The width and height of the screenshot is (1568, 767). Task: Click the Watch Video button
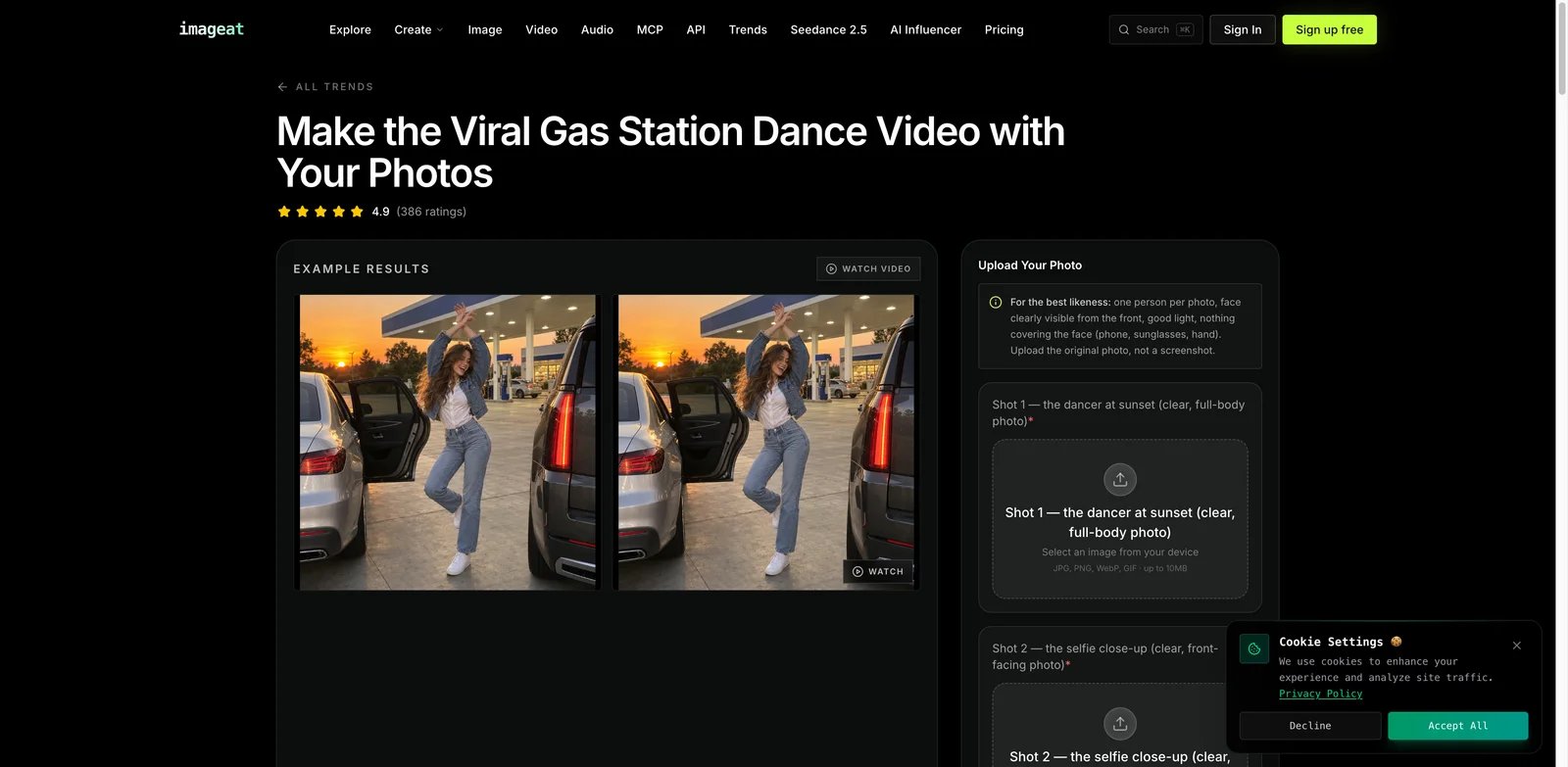point(868,268)
